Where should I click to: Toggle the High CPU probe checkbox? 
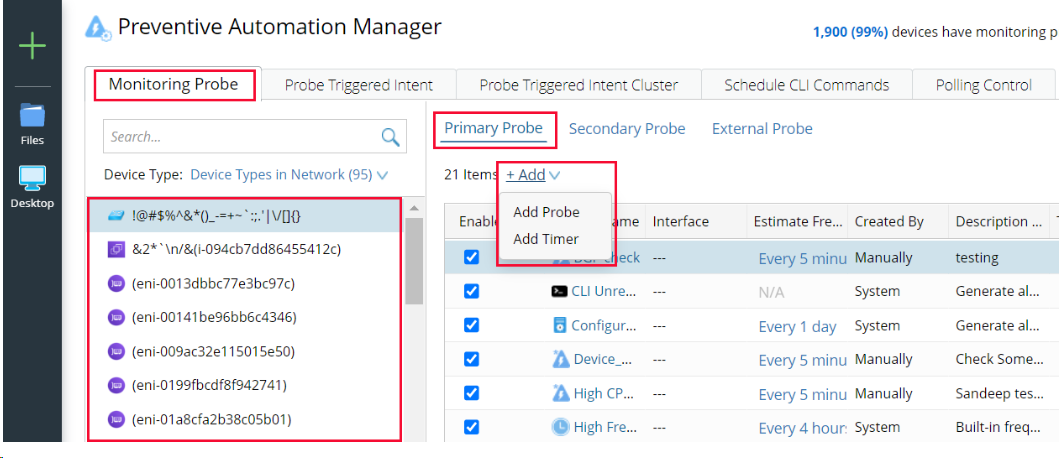click(472, 393)
